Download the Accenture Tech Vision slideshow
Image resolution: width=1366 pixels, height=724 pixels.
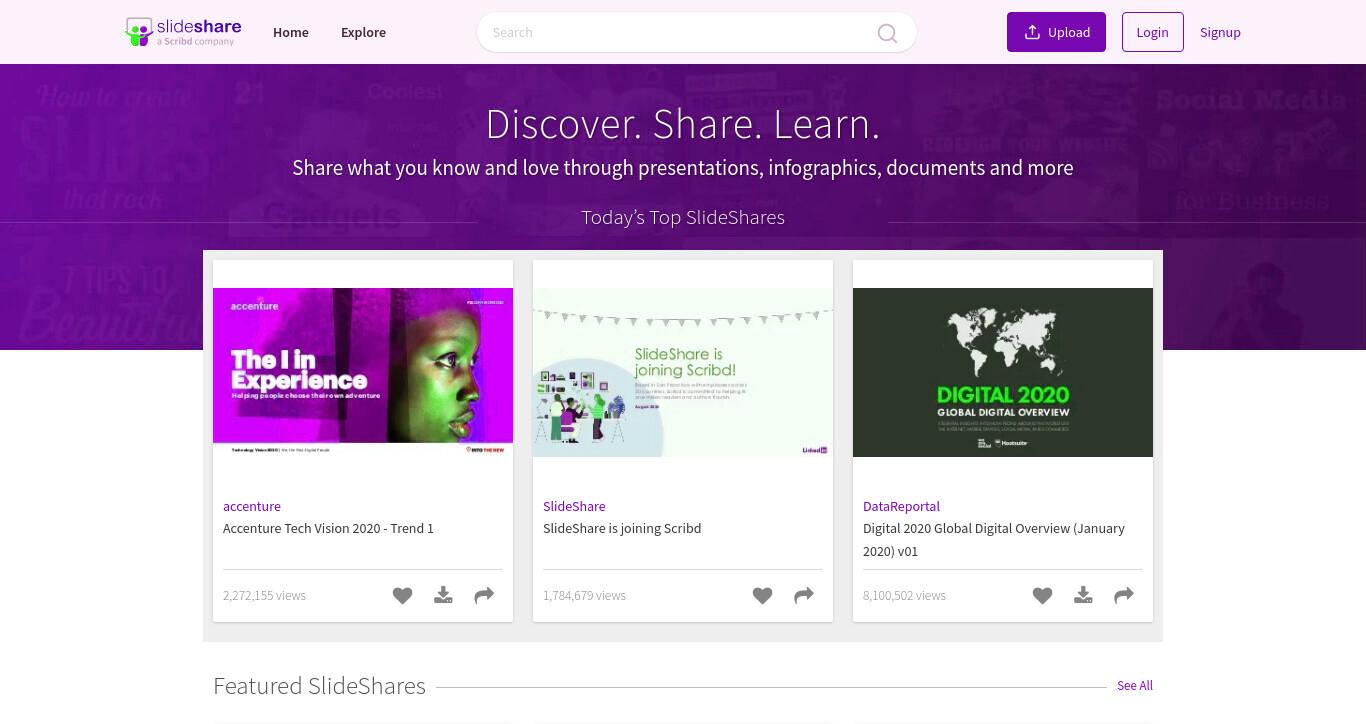(x=443, y=596)
